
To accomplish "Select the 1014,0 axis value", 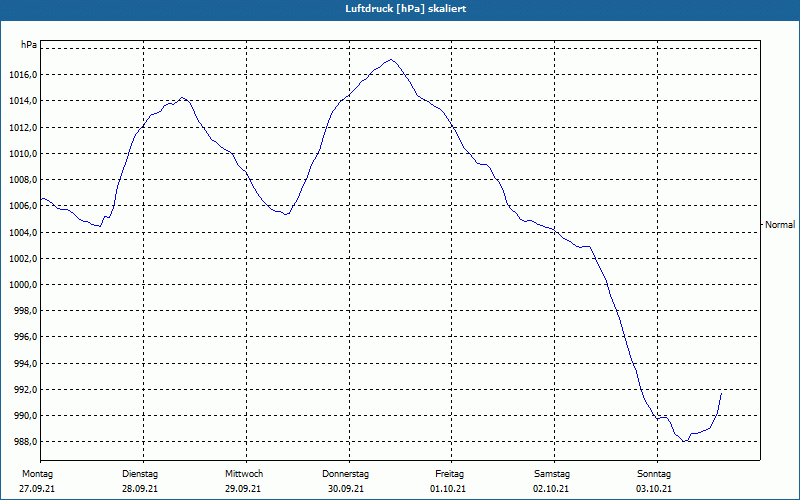I will [x=23, y=101].
